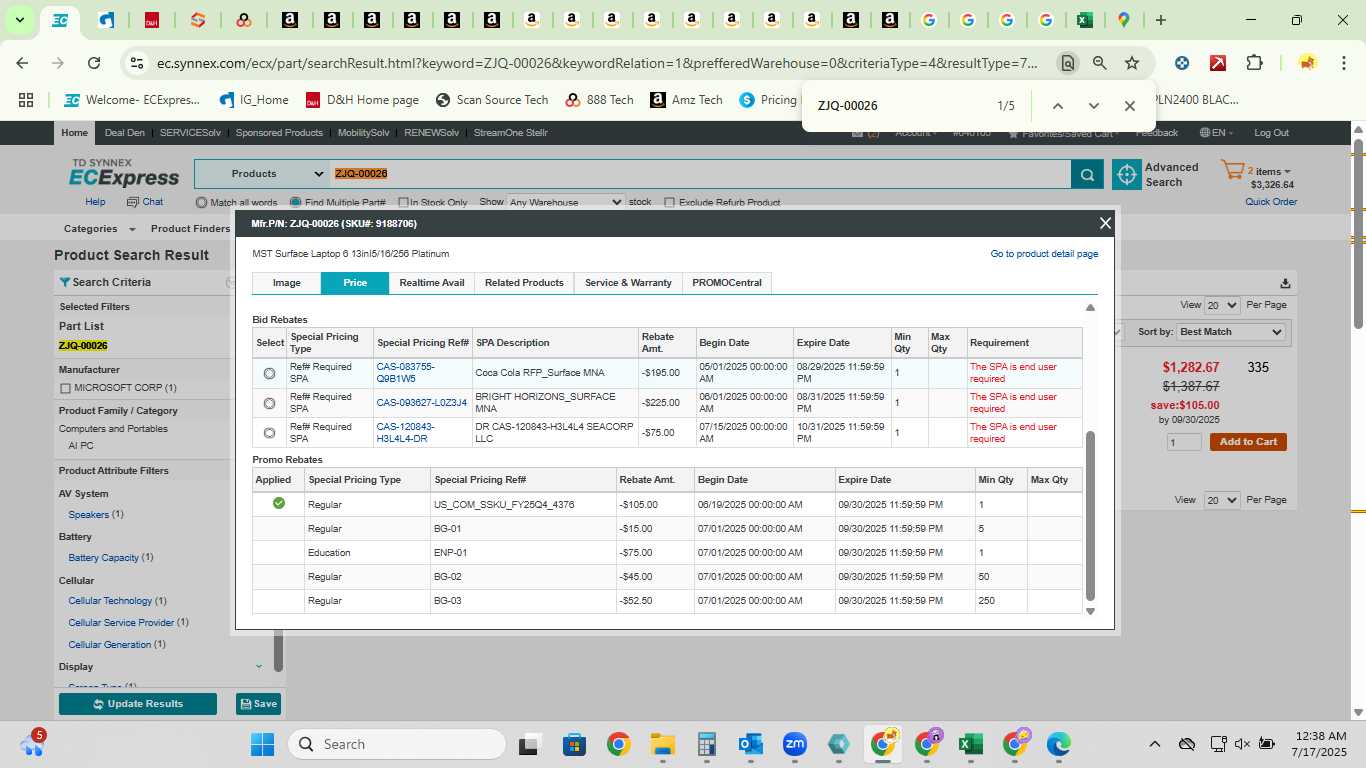Select the Coca Cola RFP SPA radio button
This screenshot has height=768, width=1366.
[x=269, y=373]
